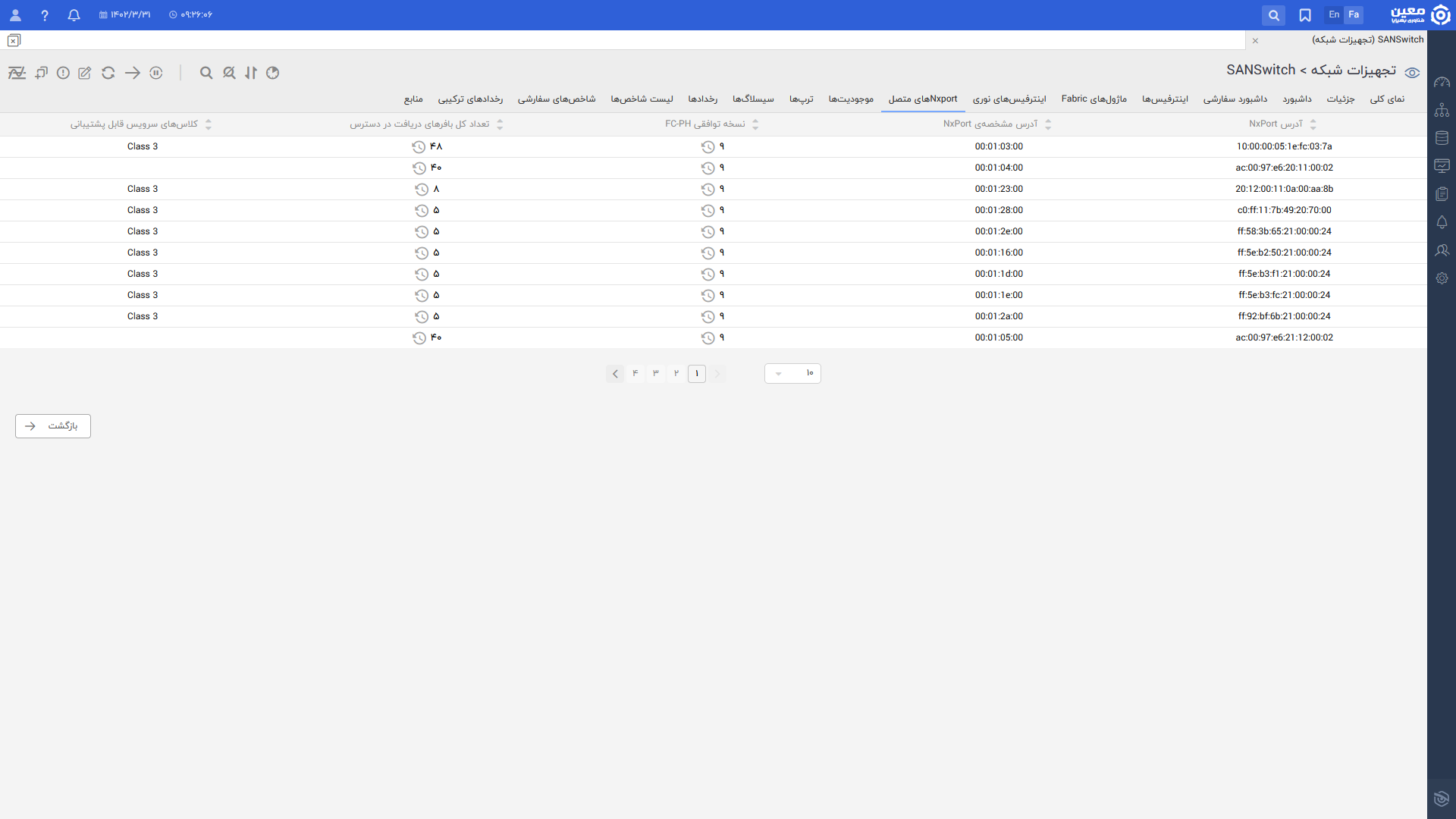This screenshot has width=1456, height=819.
Task: Click the right arrow toolbar icon
Action: [133, 73]
